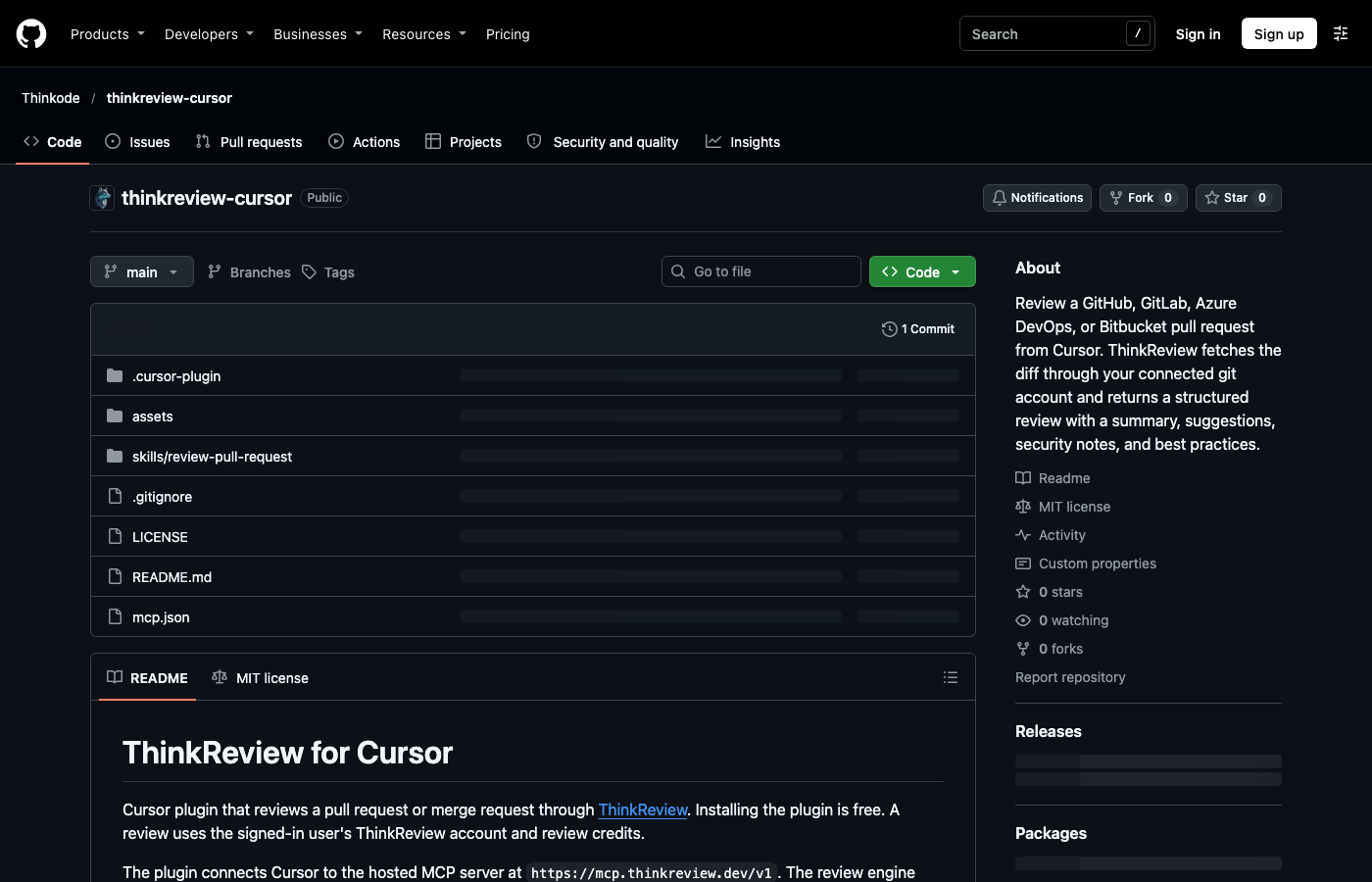Click the Sign in link
The width and height of the screenshot is (1372, 882).
(1198, 34)
